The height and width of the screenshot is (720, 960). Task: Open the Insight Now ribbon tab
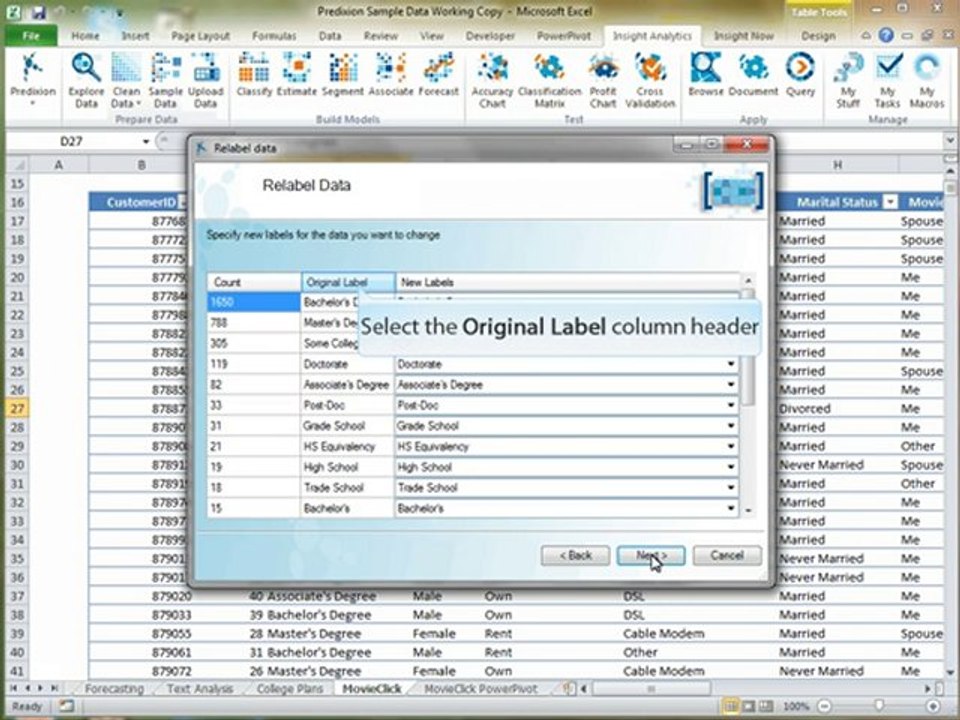click(744, 36)
